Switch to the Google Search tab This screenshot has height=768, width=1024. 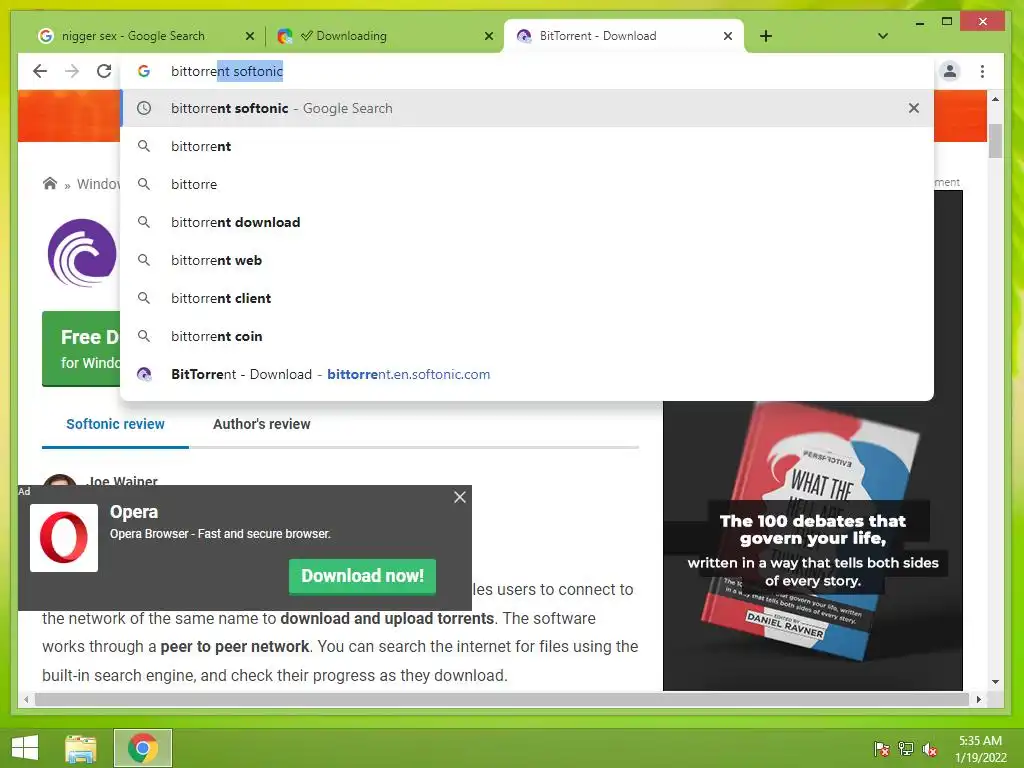(x=134, y=36)
